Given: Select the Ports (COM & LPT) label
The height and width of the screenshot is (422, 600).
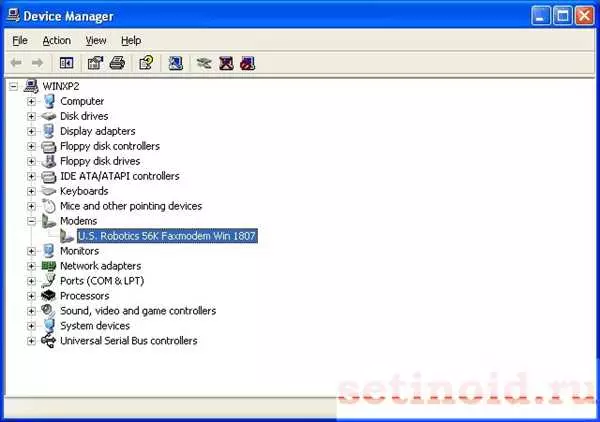Looking at the screenshot, I should (102, 281).
